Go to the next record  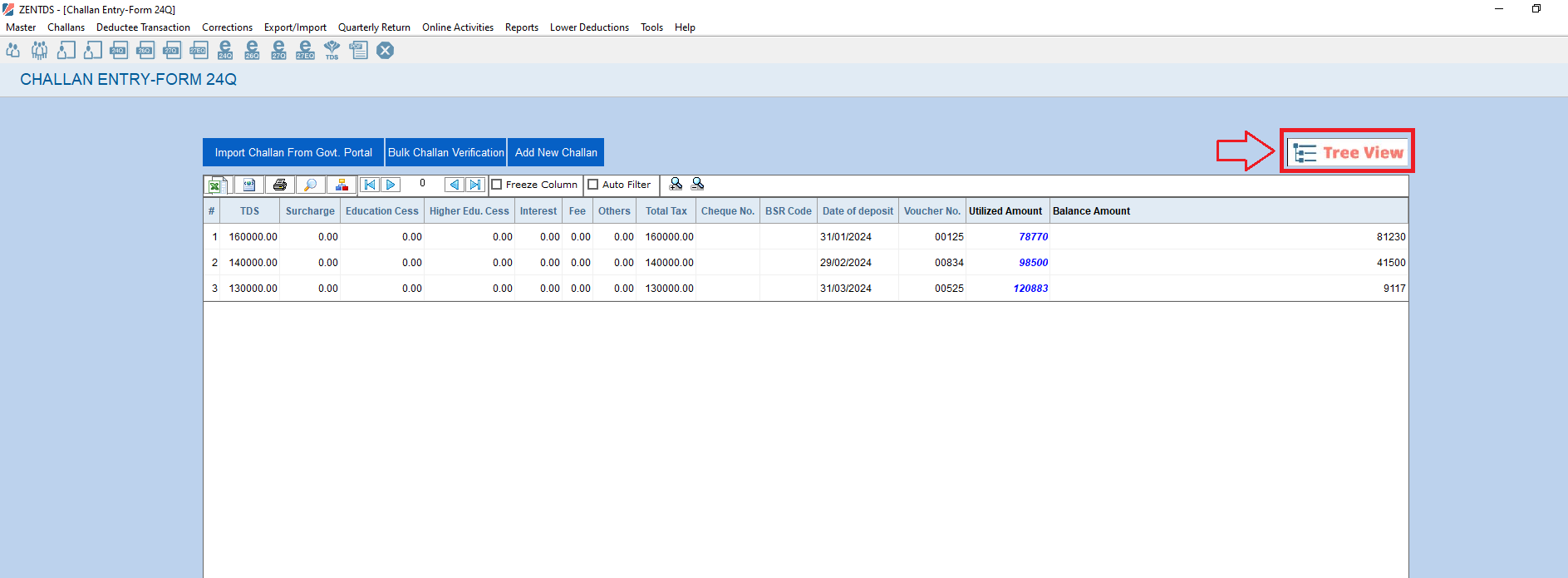click(x=391, y=185)
